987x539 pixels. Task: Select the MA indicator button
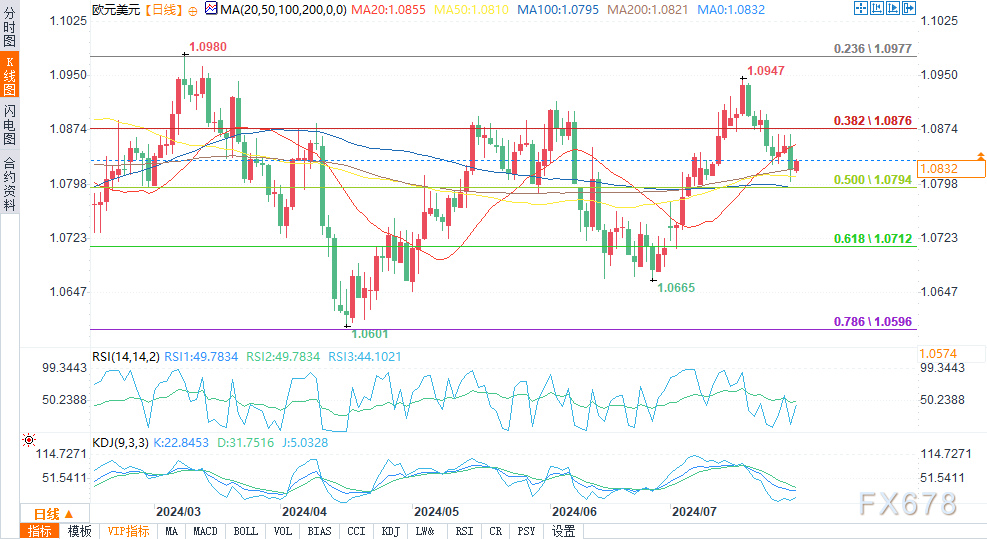pyautogui.click(x=171, y=531)
